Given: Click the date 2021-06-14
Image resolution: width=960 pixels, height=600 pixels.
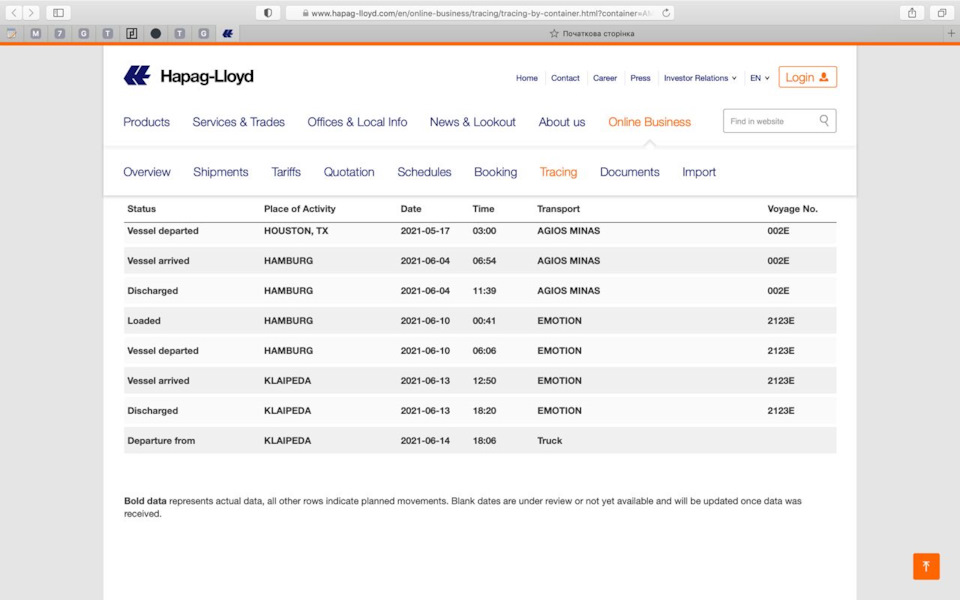Looking at the screenshot, I should click(x=425, y=441).
